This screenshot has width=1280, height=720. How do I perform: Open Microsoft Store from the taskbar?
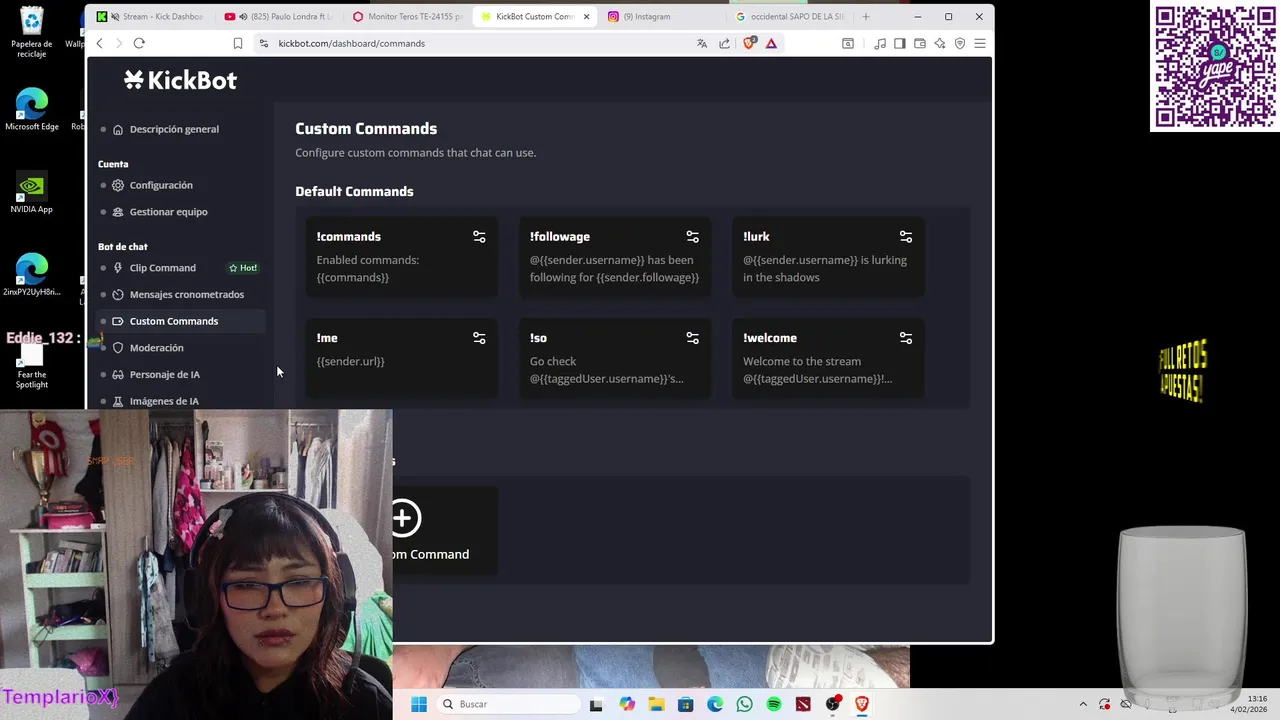[685, 704]
